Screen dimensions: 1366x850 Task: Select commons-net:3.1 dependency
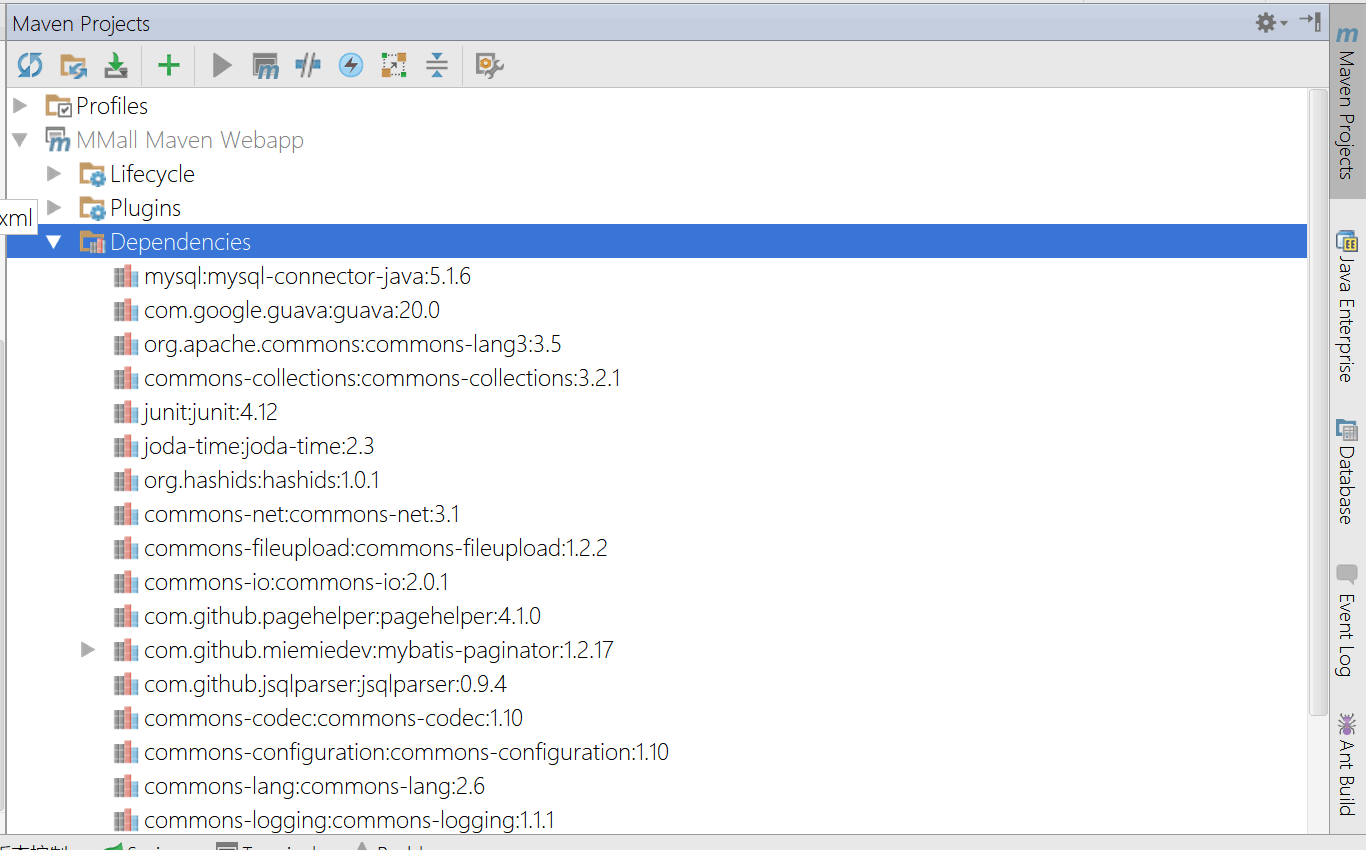pyautogui.click(x=302, y=514)
